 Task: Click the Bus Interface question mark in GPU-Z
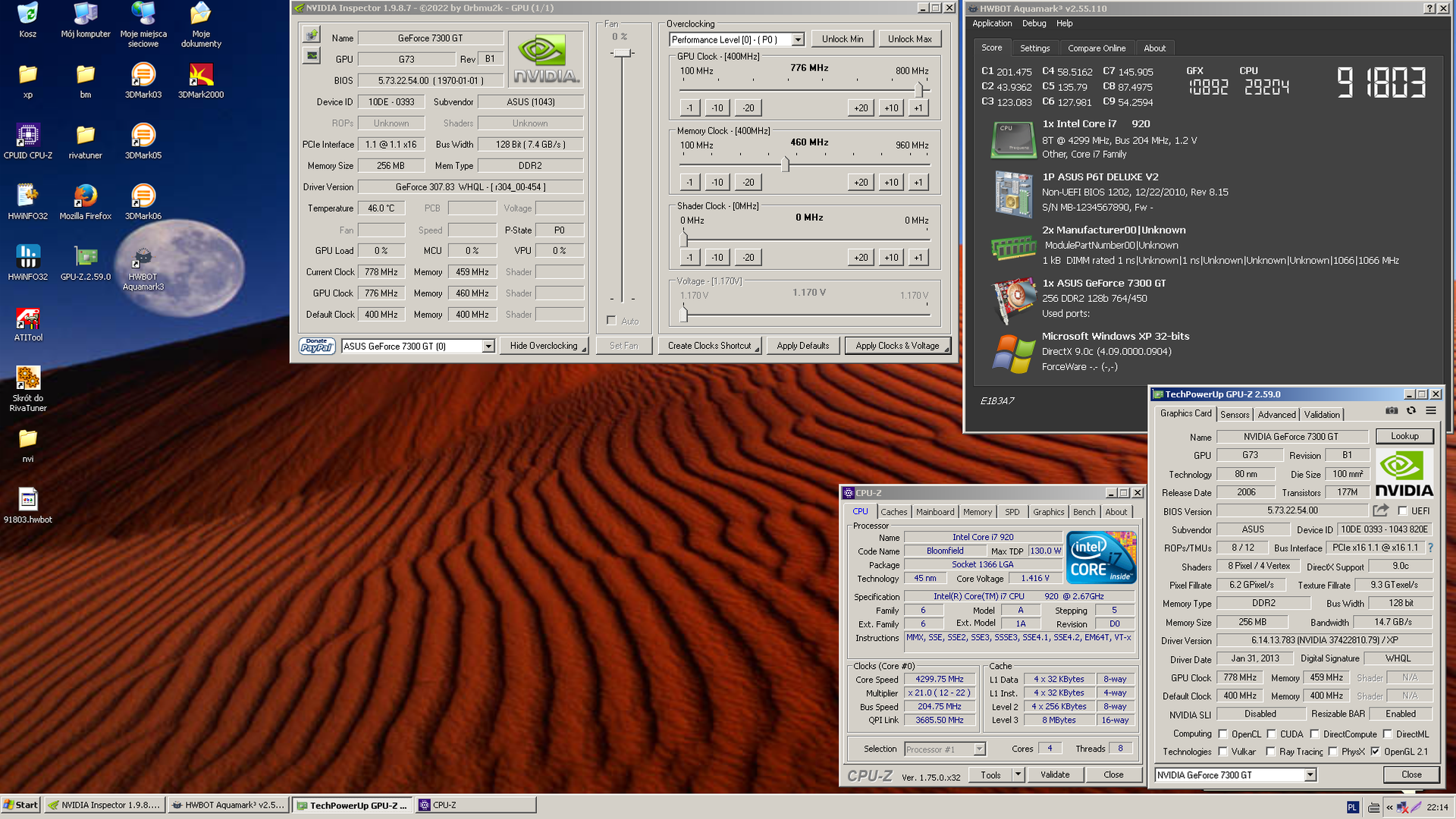click(x=1430, y=548)
